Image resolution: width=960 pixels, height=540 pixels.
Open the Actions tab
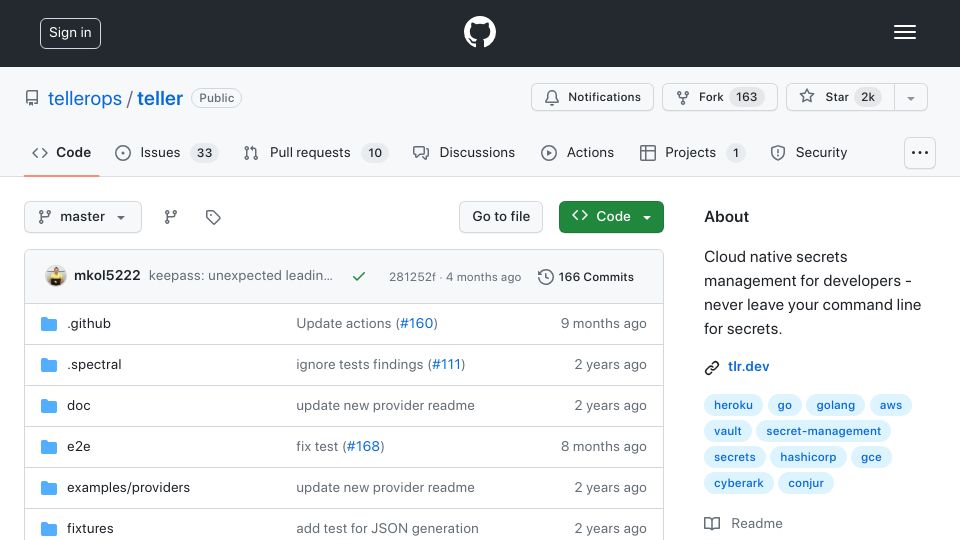click(x=577, y=152)
